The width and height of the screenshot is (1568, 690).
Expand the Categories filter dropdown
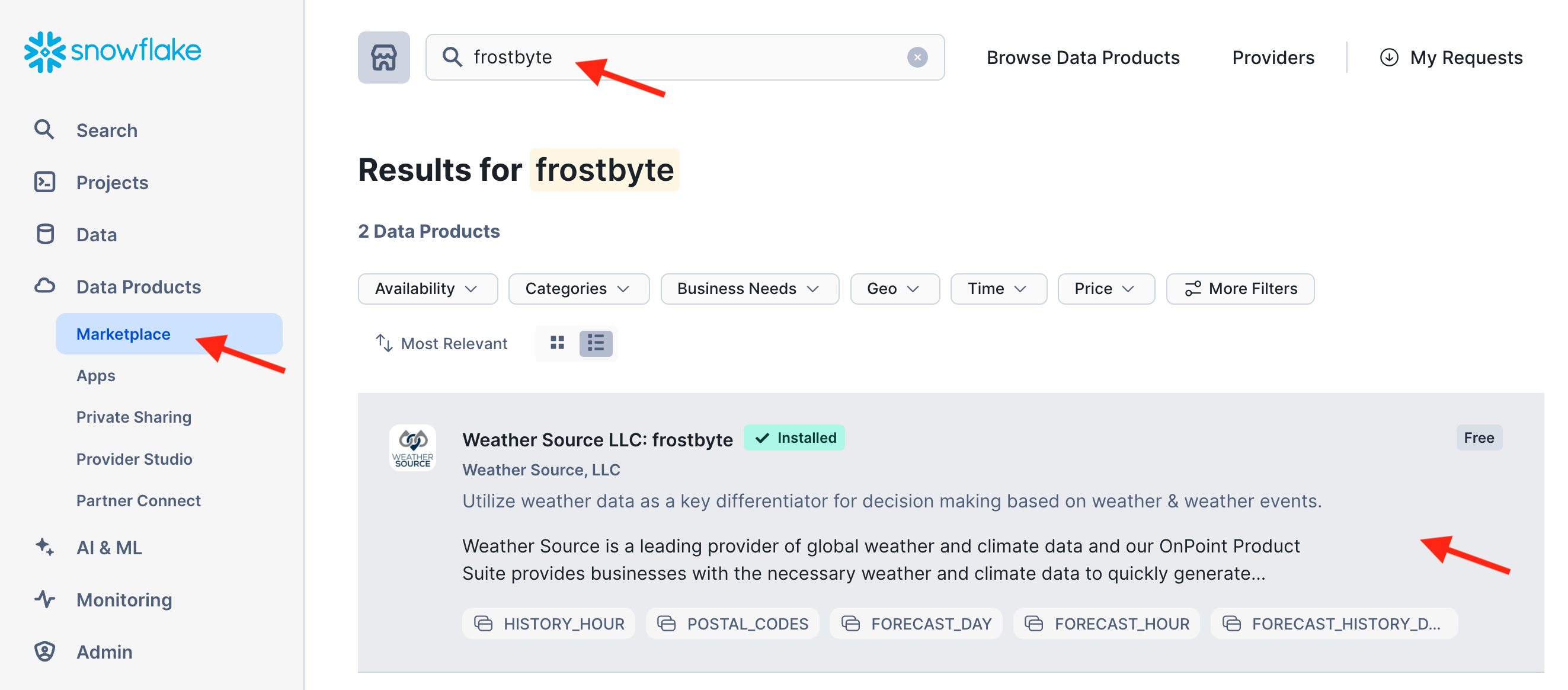(x=578, y=289)
